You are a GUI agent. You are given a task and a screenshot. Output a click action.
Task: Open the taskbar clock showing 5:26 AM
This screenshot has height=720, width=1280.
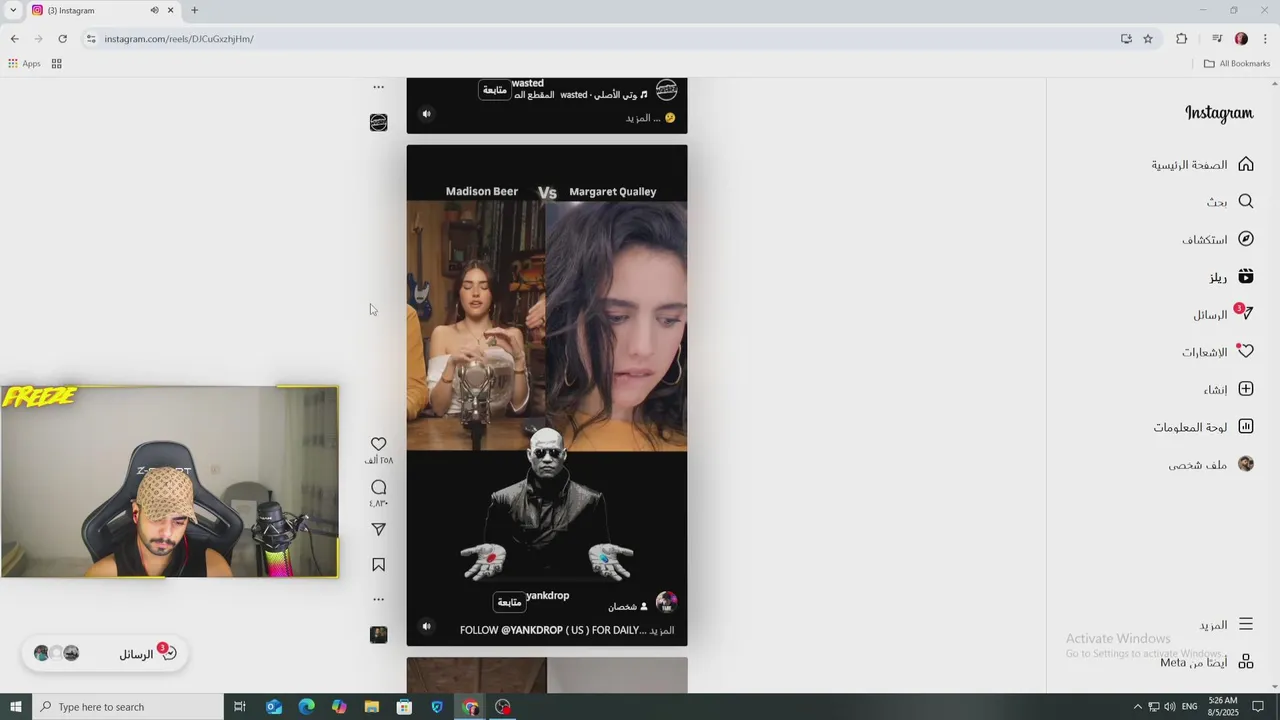(1222, 706)
